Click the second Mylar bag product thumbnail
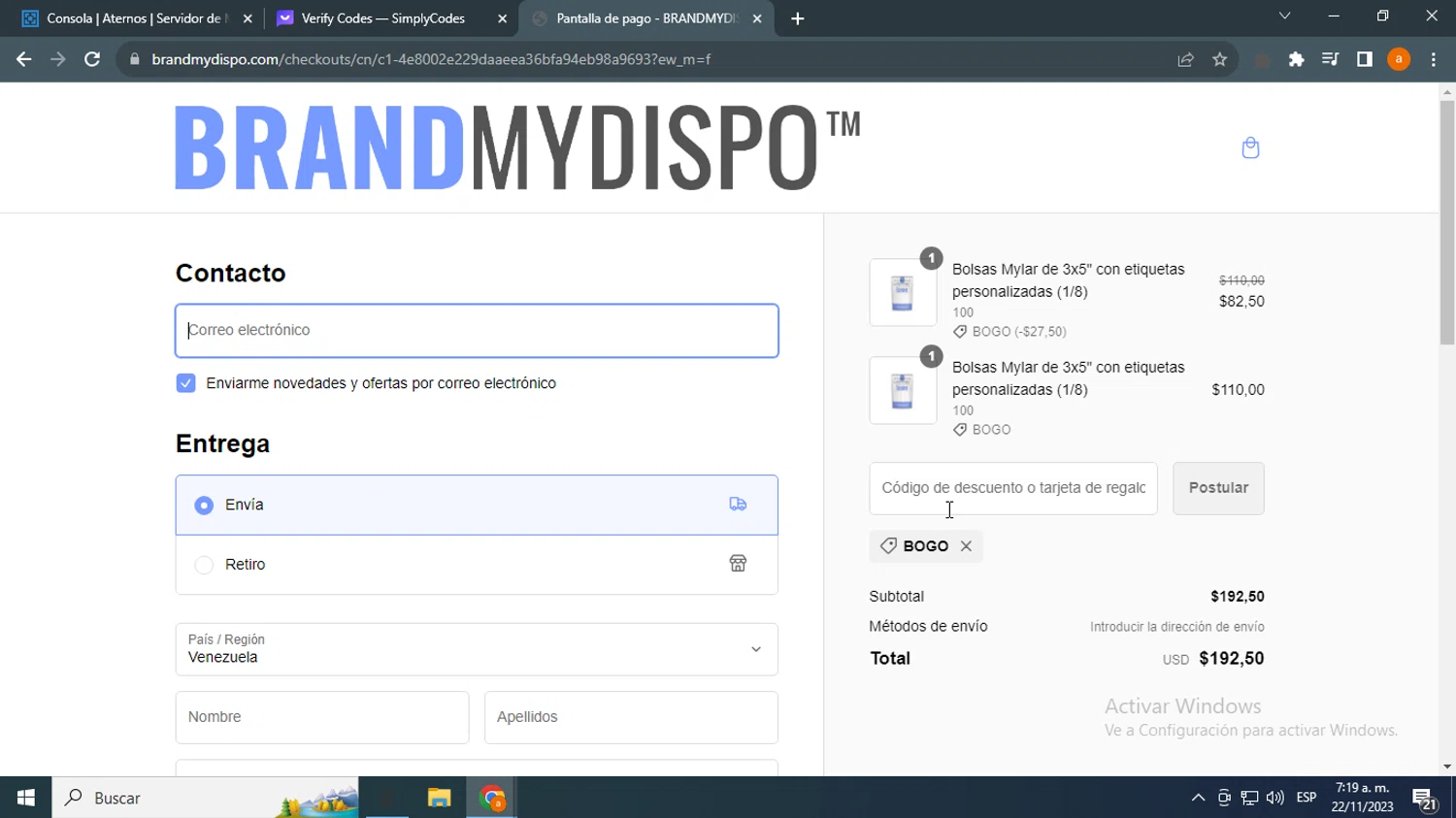The image size is (1456, 818). [903, 390]
